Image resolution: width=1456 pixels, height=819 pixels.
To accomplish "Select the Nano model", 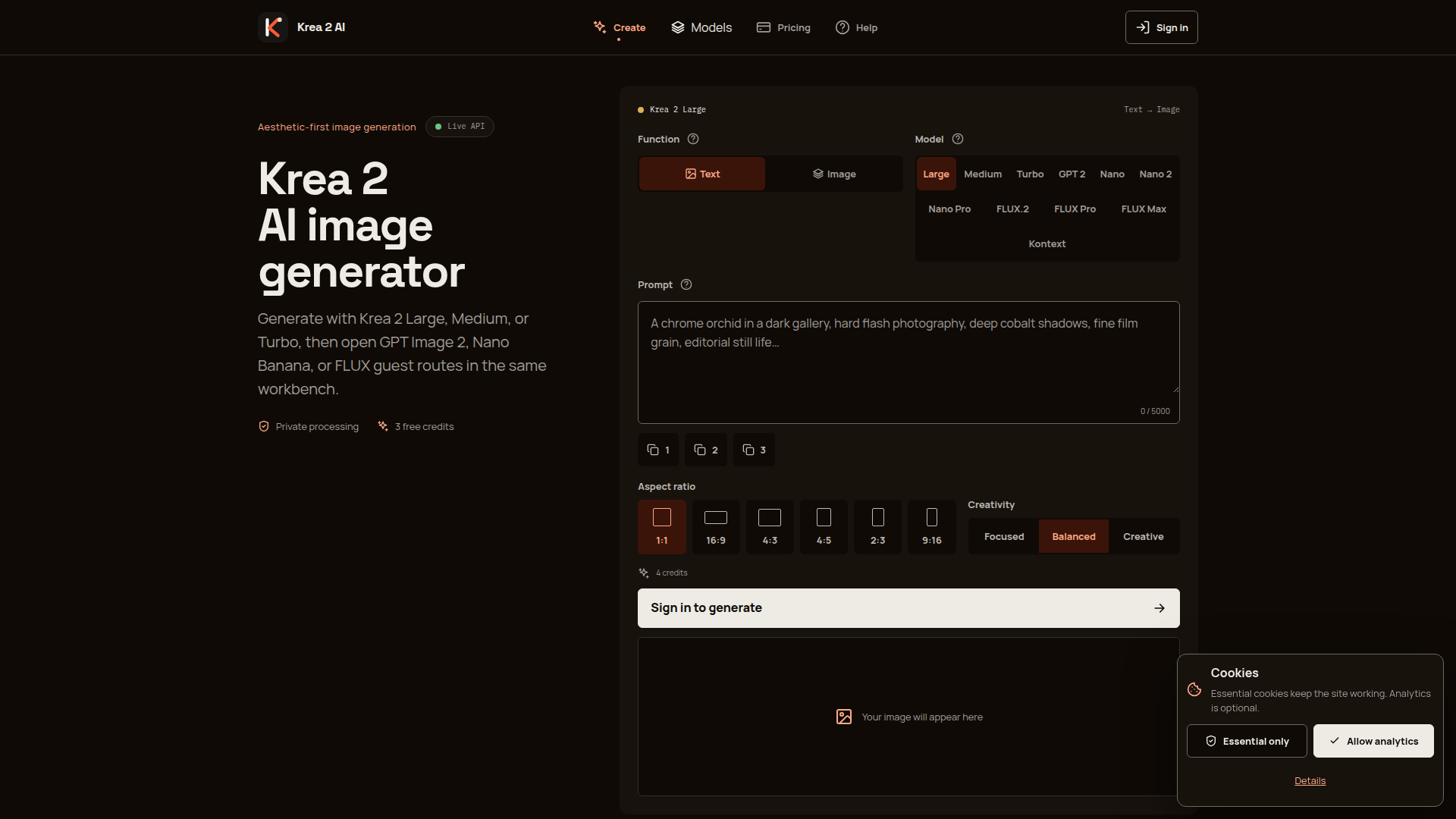I will pos(1112,174).
